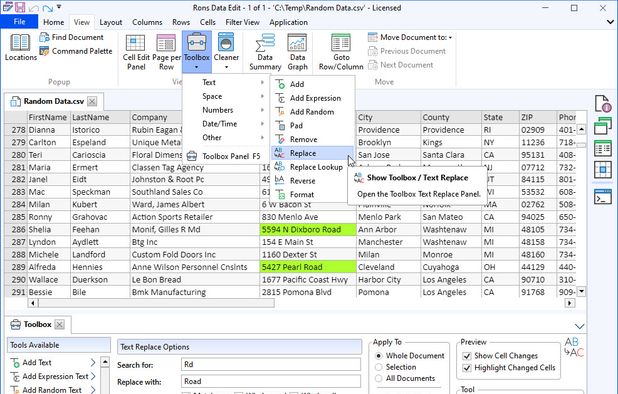Open the Data Graph
Viewport: 618px width, 394px height.
pos(297,52)
